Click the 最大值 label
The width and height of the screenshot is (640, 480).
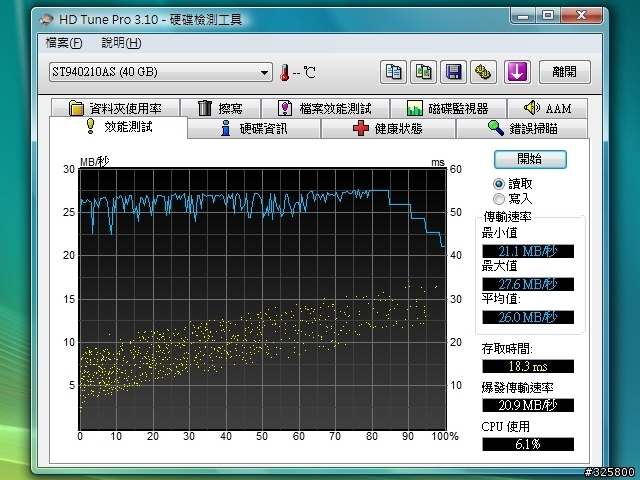500,266
